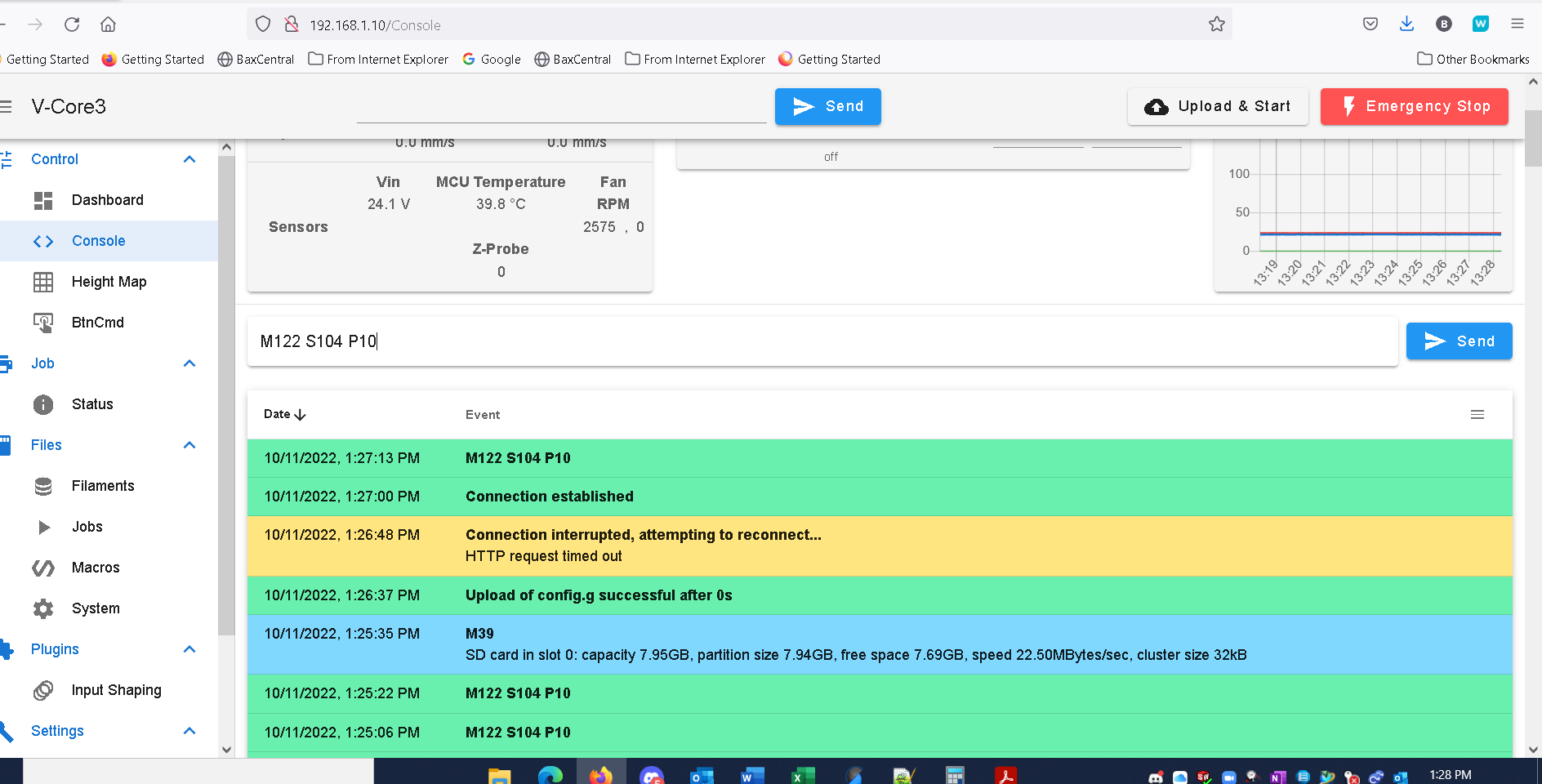Open Outlook from the taskbar

702,774
